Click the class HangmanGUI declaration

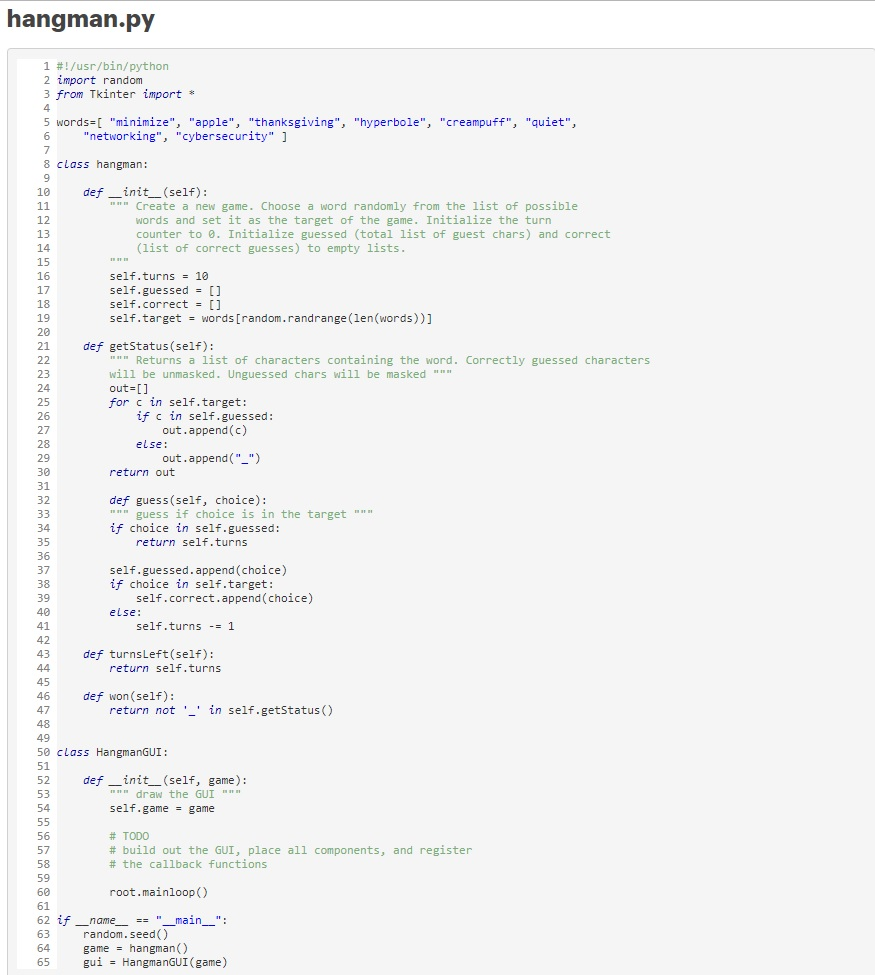coord(110,751)
